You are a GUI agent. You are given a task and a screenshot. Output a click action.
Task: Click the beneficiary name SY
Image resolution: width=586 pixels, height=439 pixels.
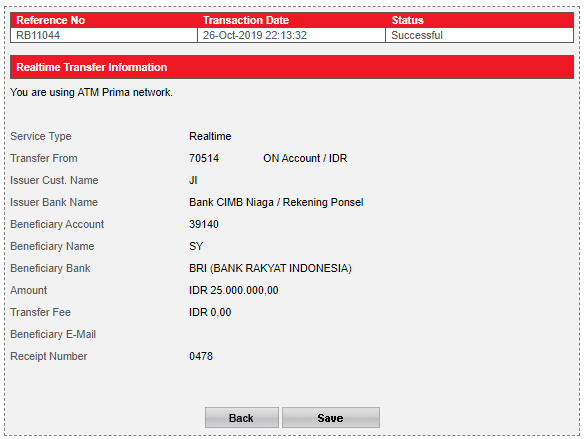click(196, 246)
